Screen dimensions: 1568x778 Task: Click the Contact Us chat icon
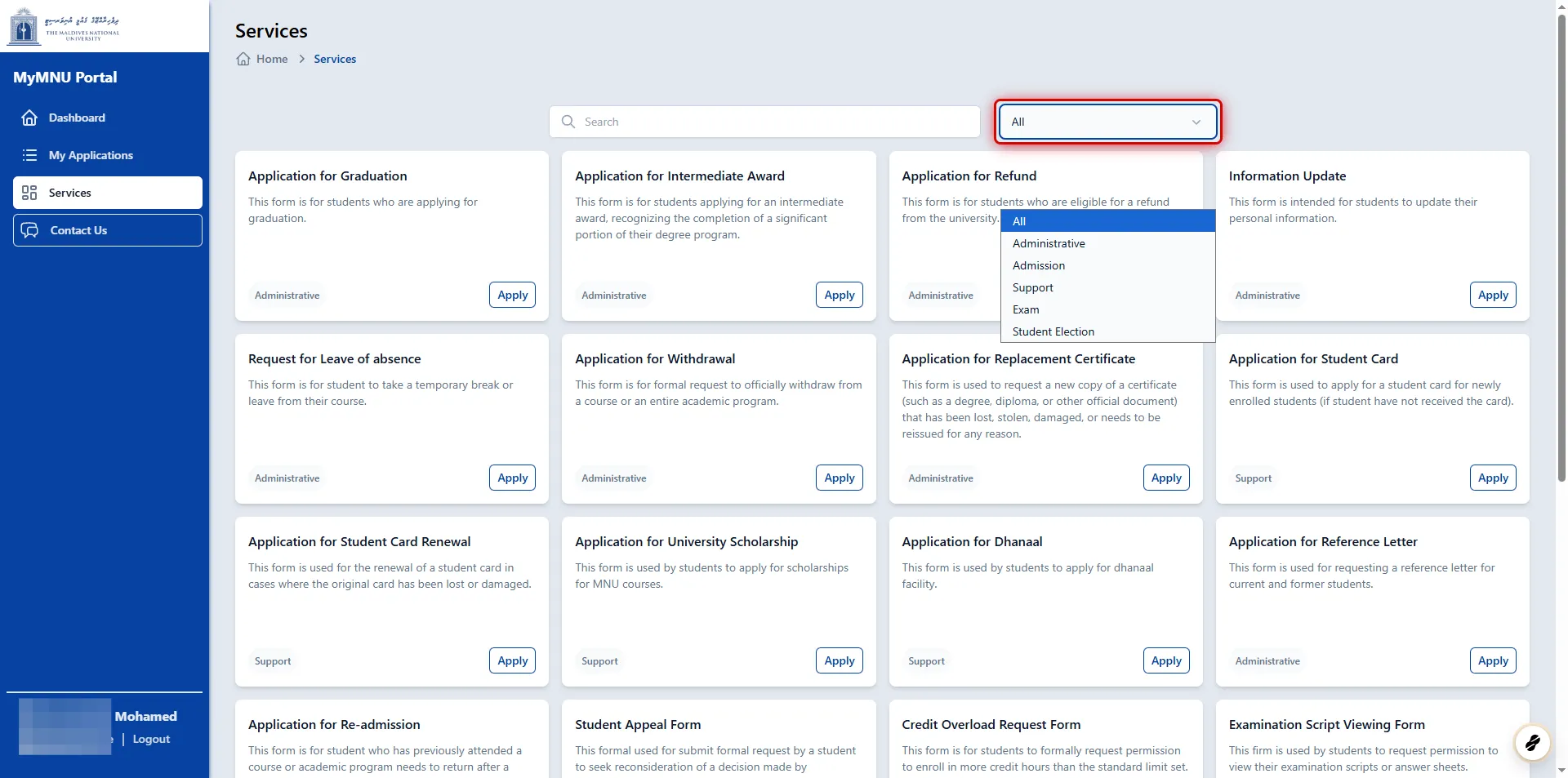click(x=30, y=230)
